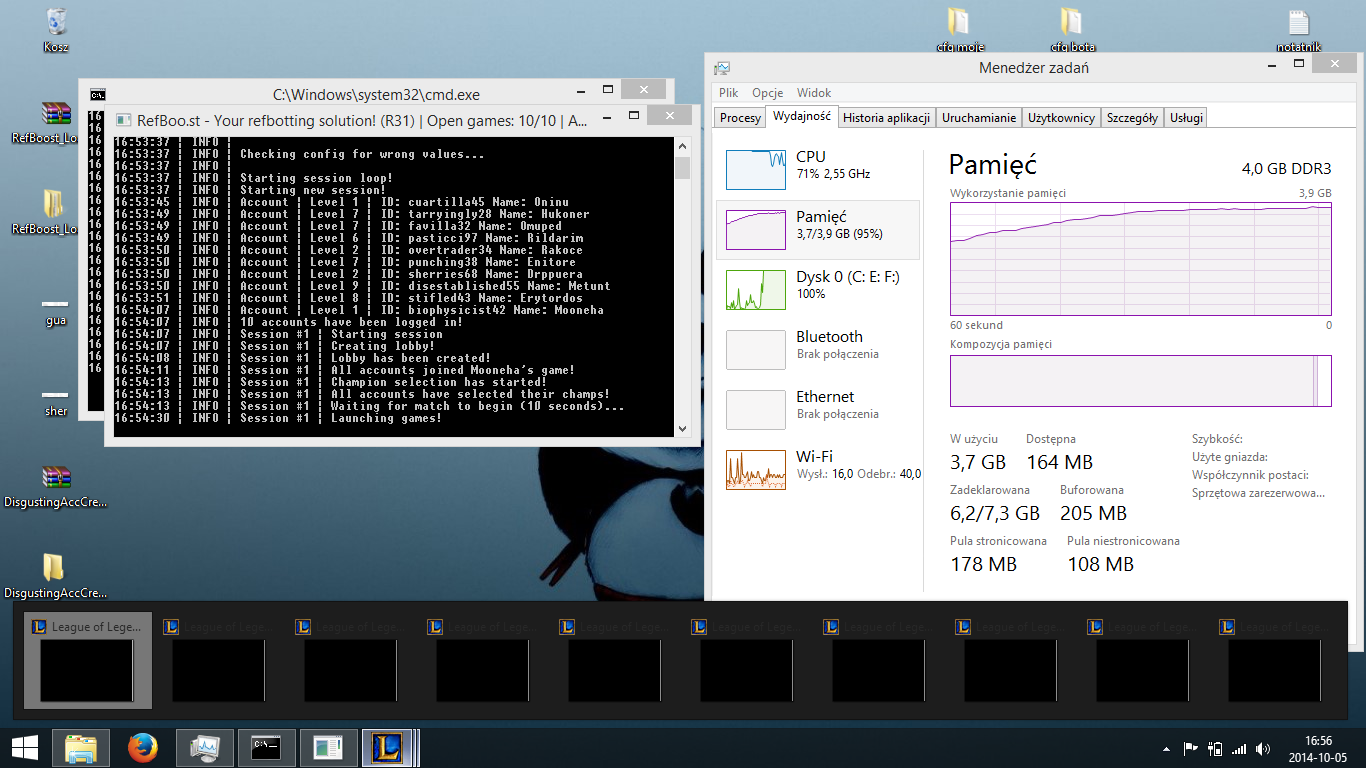The width and height of the screenshot is (1366, 768).
Task: Select the yellow RefBoost_Lo folder icon
Action: point(54,204)
